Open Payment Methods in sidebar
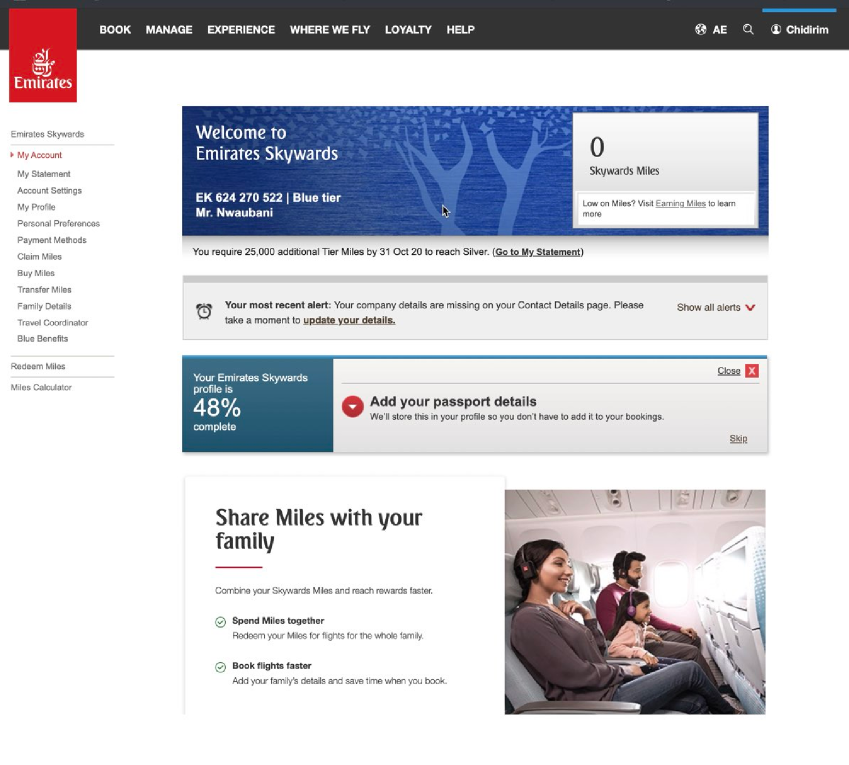 (51, 240)
